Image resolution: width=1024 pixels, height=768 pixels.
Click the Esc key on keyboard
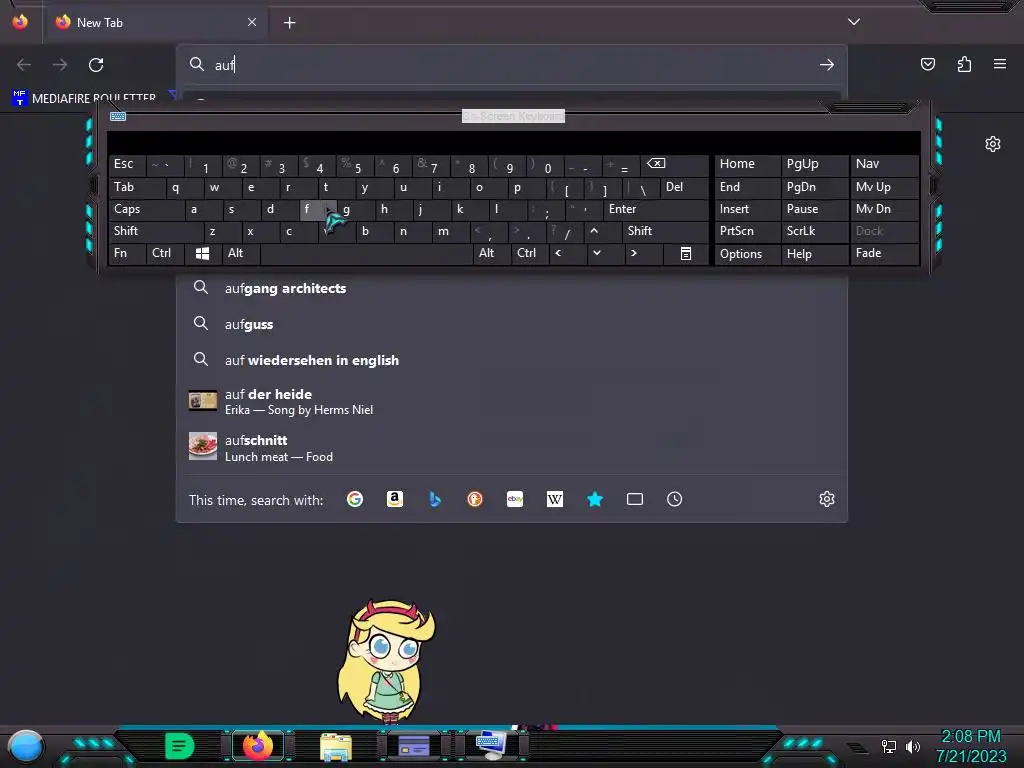(127, 164)
